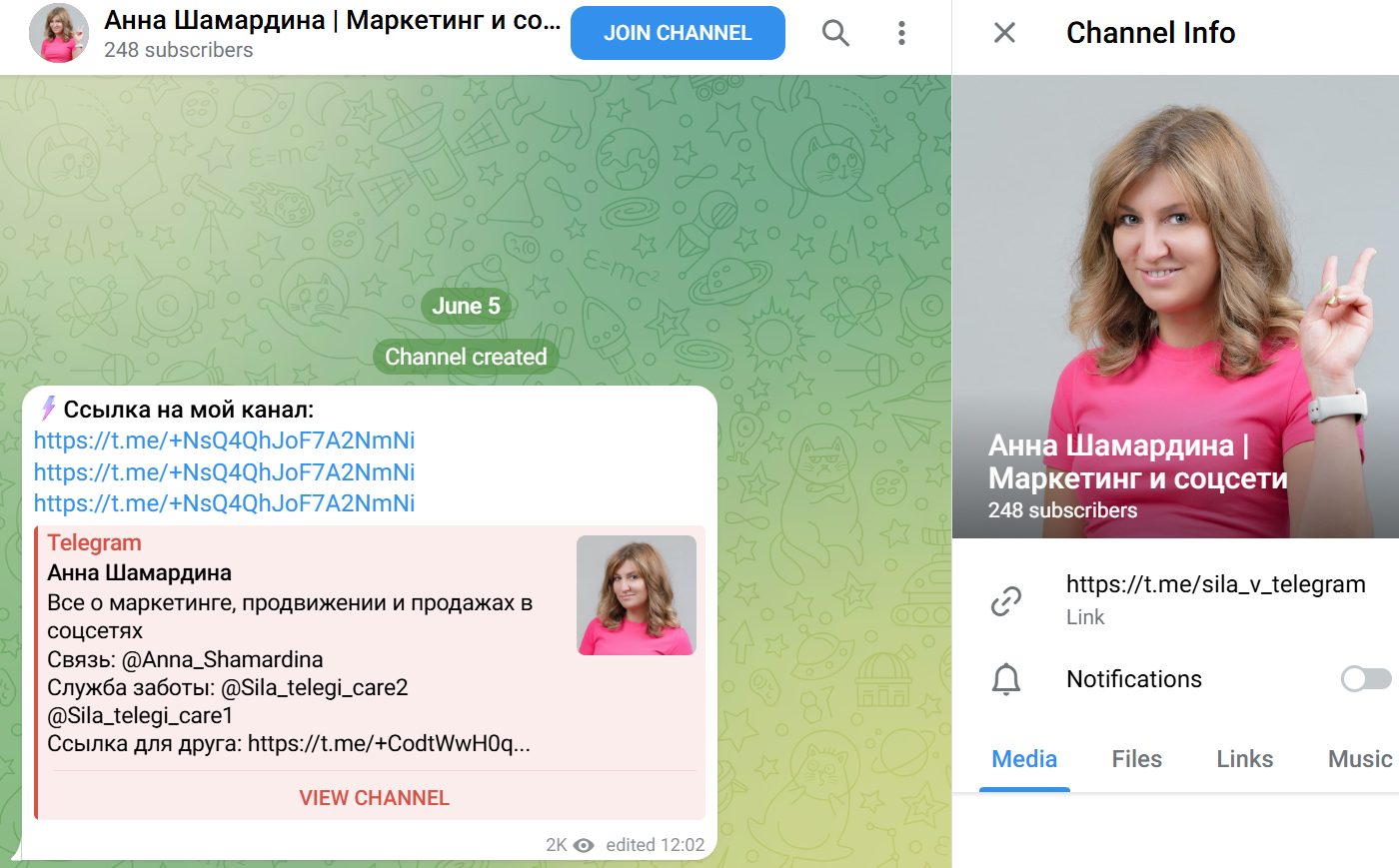The height and width of the screenshot is (868, 1399).
Task: Switch to the Media tab
Action: (x=1024, y=759)
